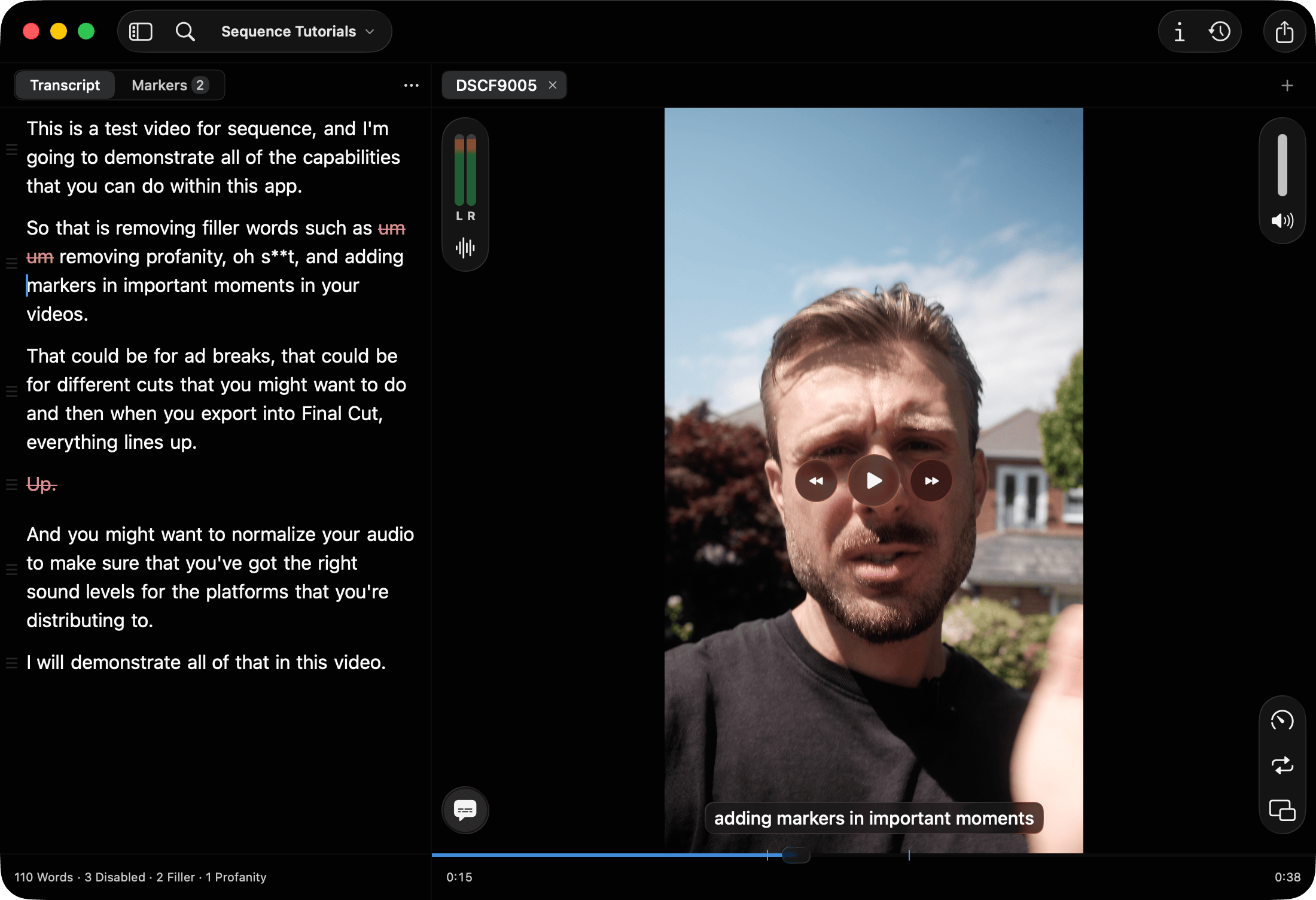
Task: Toggle the picture-in-picture window icon
Action: (x=1282, y=810)
